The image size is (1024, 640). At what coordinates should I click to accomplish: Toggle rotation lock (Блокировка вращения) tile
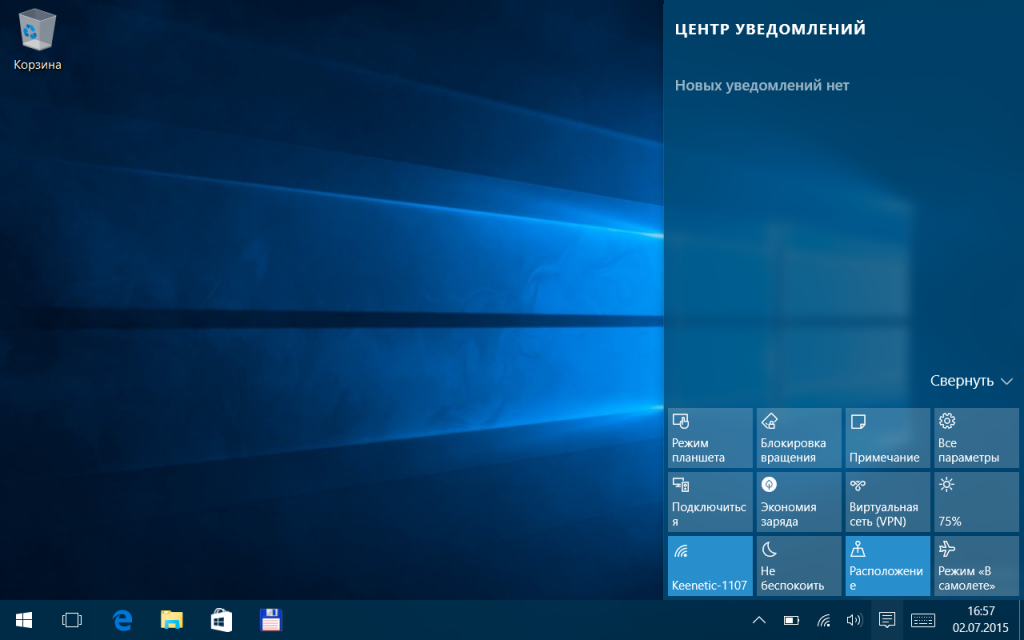click(799, 438)
